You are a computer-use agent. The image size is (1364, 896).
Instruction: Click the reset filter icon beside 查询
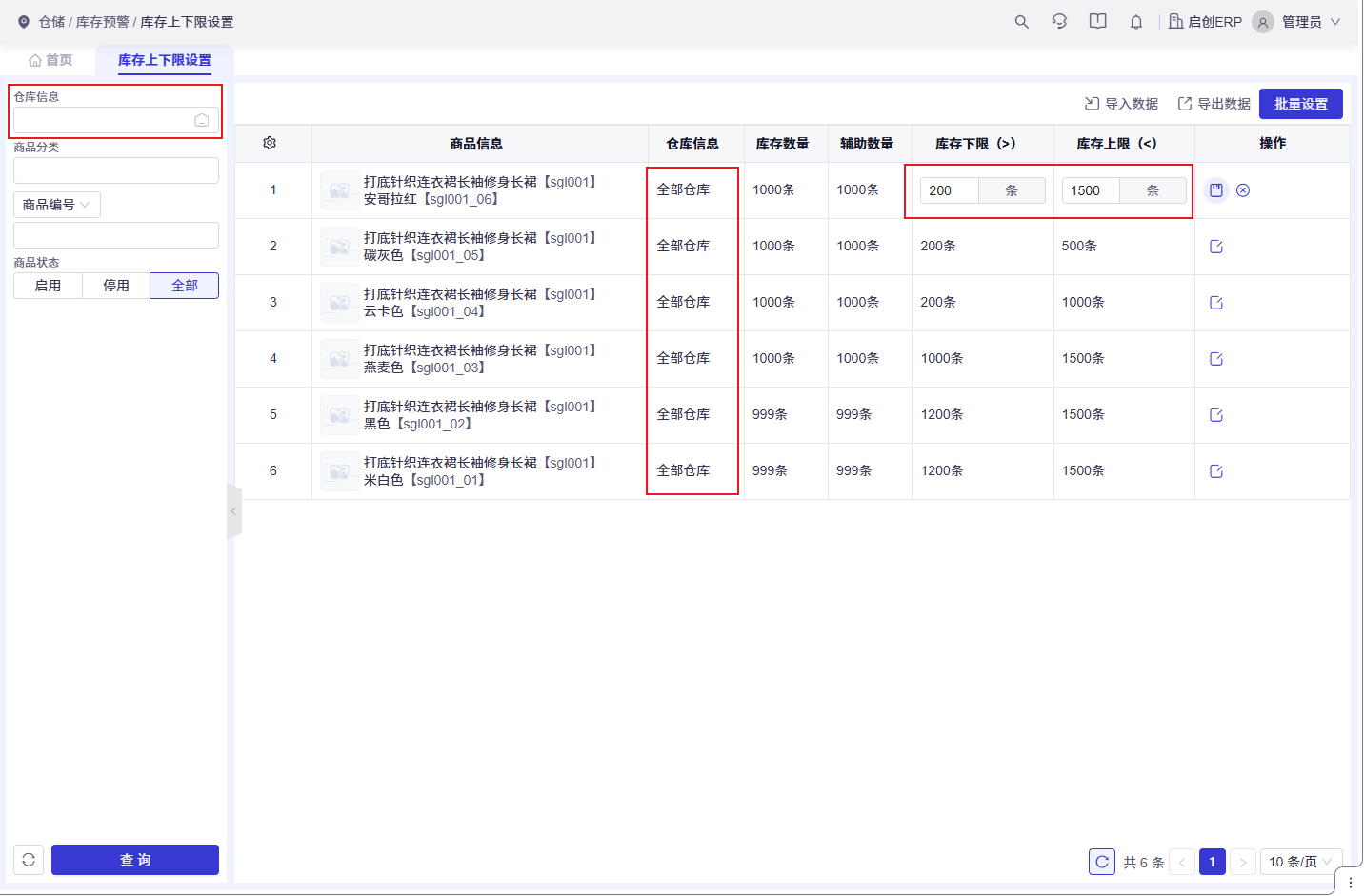[x=29, y=860]
